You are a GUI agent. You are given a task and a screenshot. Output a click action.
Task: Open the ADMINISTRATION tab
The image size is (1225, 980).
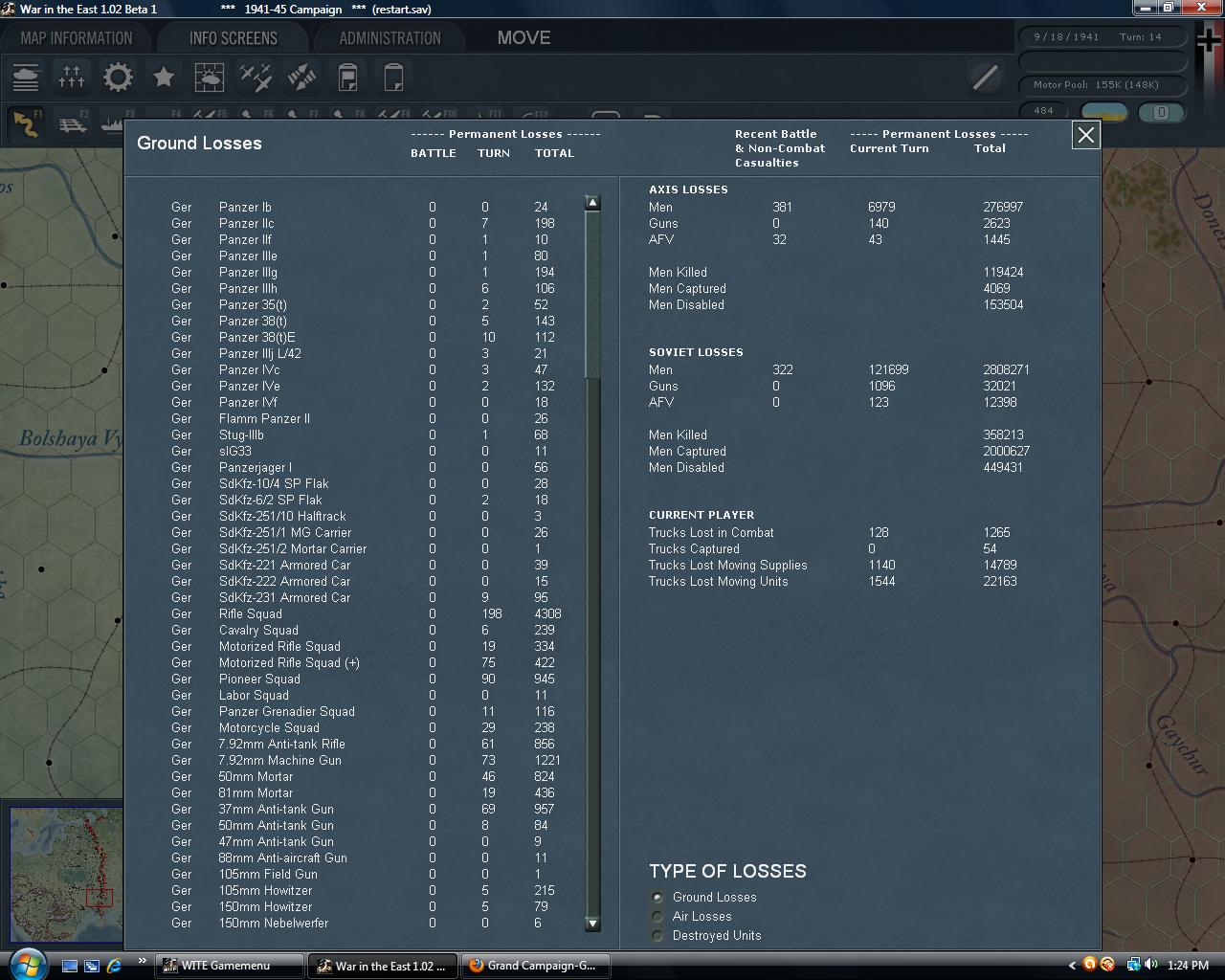tap(390, 38)
